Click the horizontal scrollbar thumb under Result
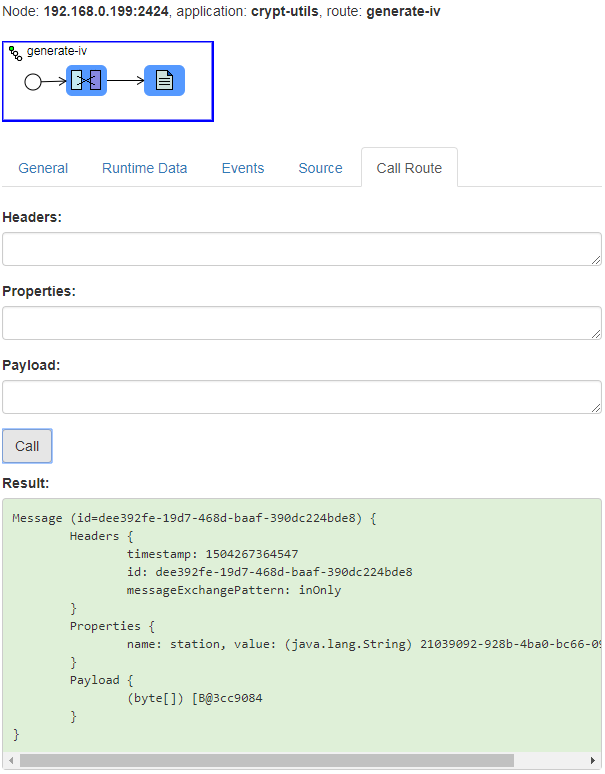 coord(266,761)
